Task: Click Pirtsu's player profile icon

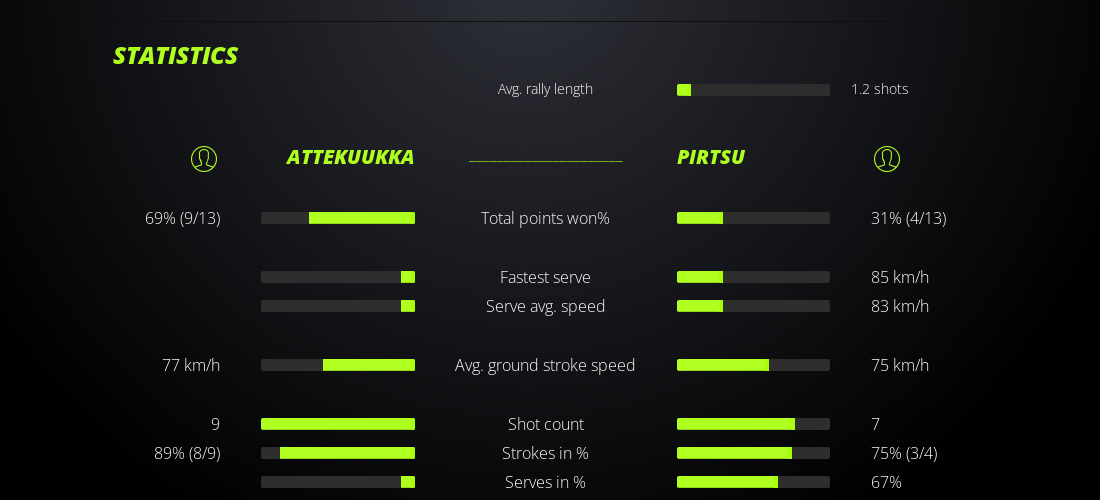Action: (x=886, y=159)
